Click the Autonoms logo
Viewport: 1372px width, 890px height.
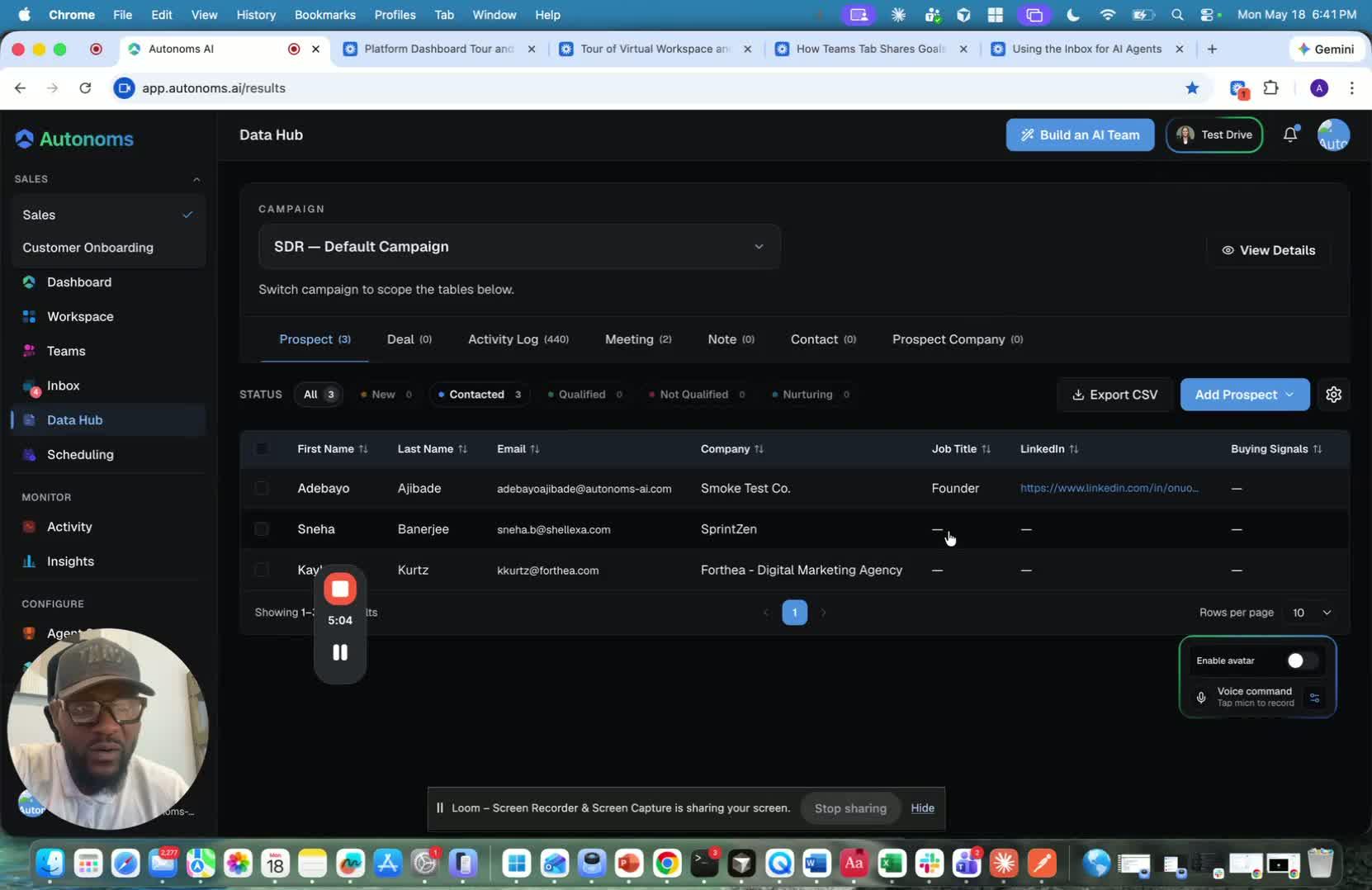point(74,139)
